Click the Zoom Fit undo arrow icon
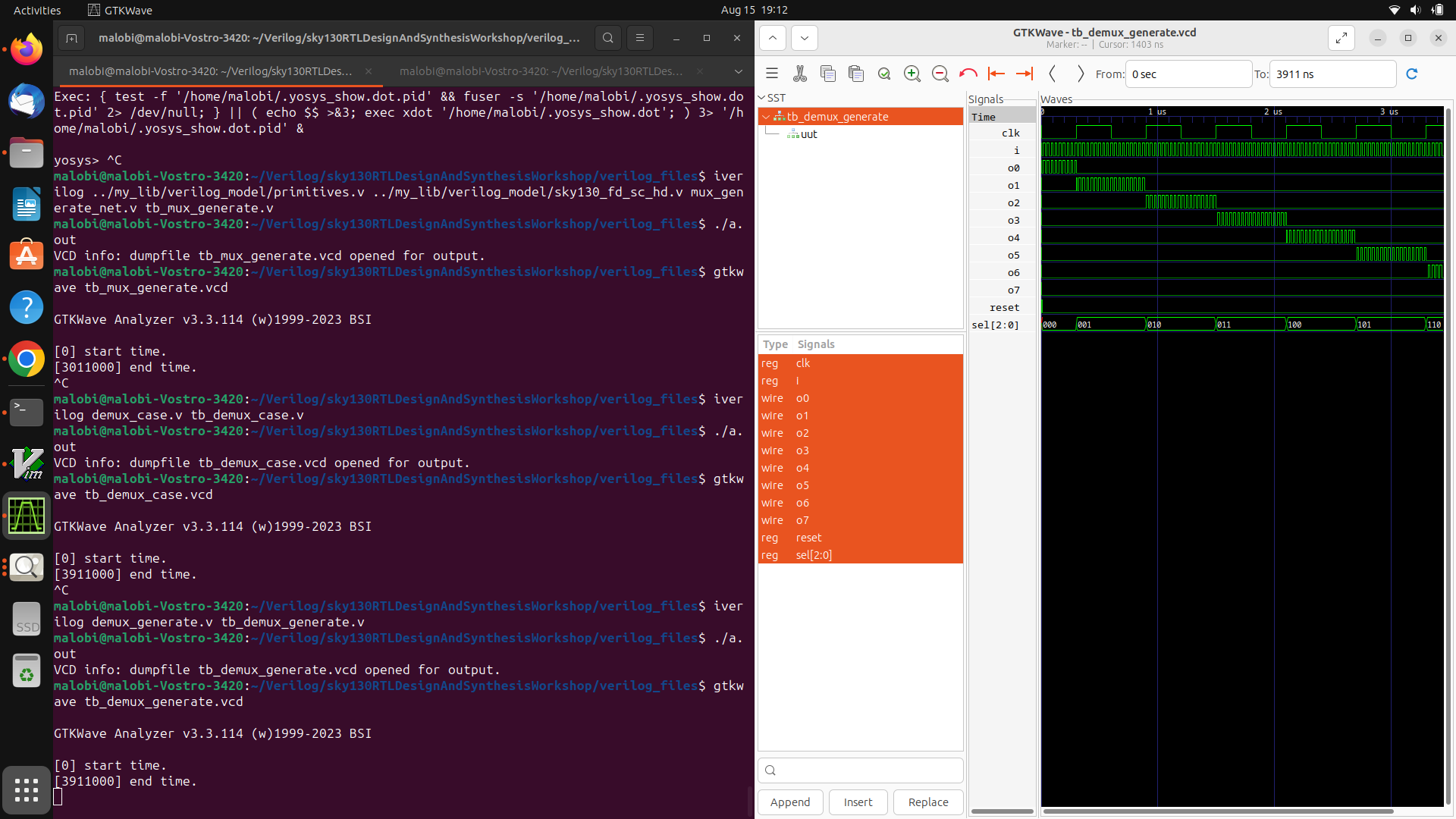The width and height of the screenshot is (1456, 819). (968, 74)
